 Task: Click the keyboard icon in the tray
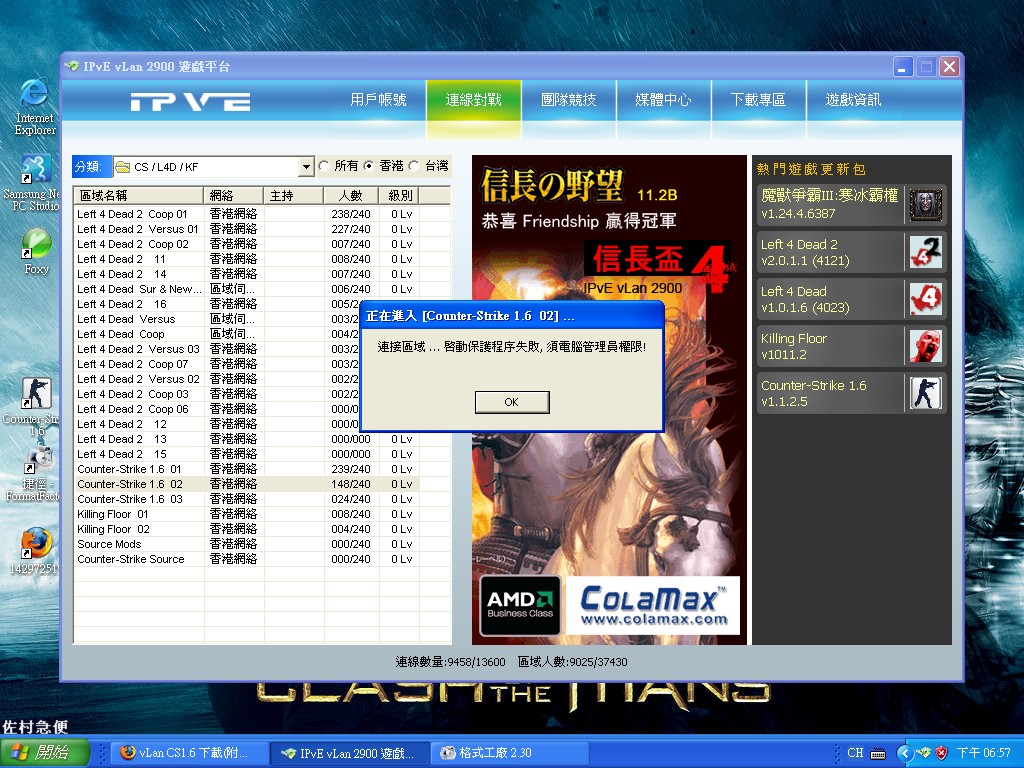(878, 754)
